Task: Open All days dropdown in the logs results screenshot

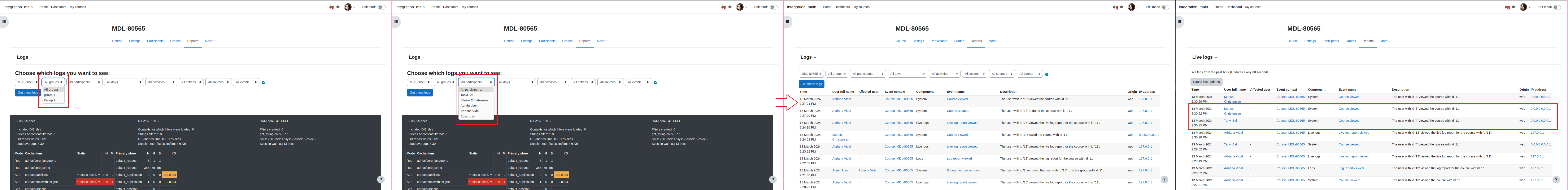Action: [907, 74]
